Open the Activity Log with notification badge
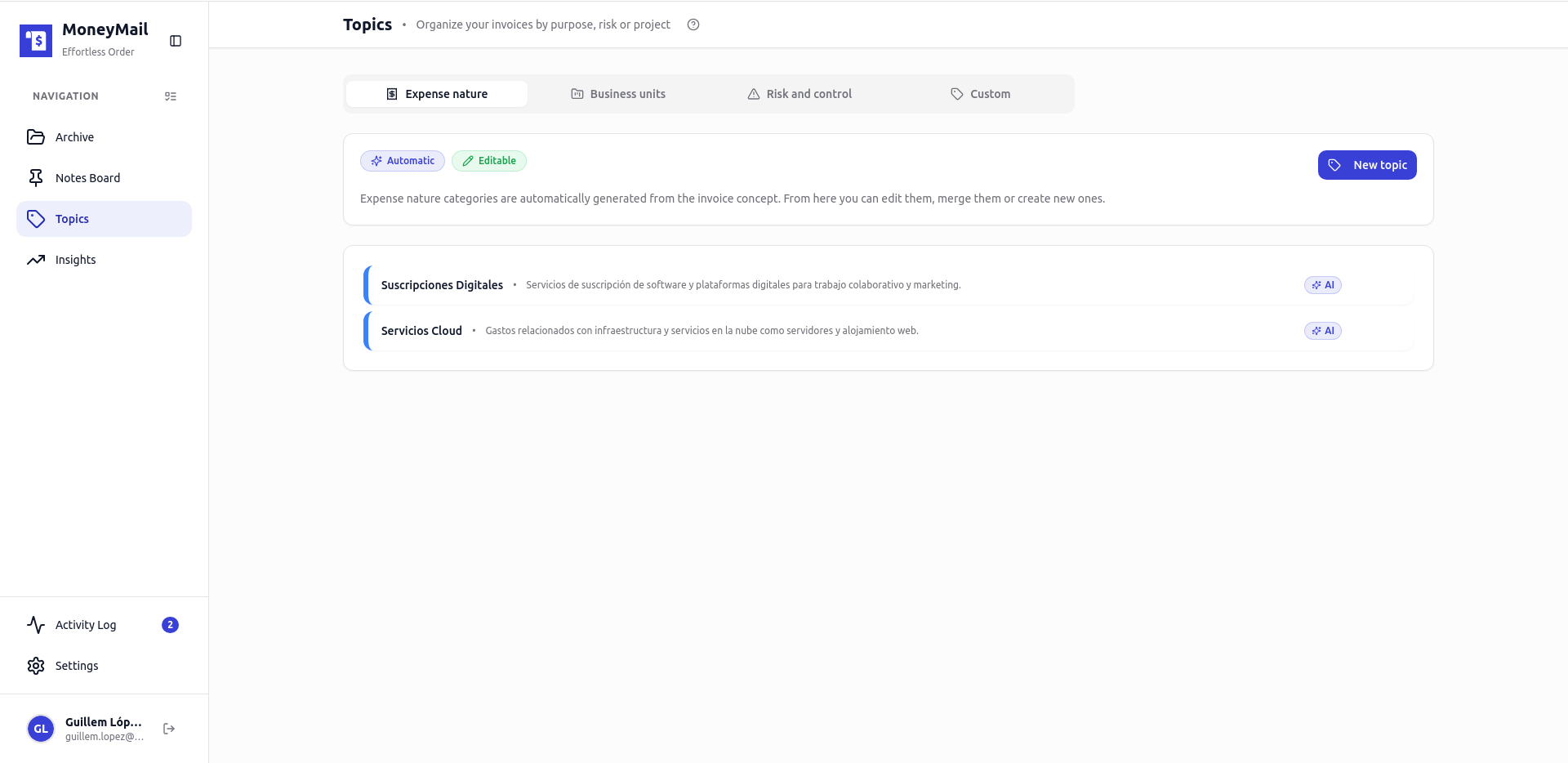Viewport: 1568px width, 763px height. pyautogui.click(x=85, y=624)
